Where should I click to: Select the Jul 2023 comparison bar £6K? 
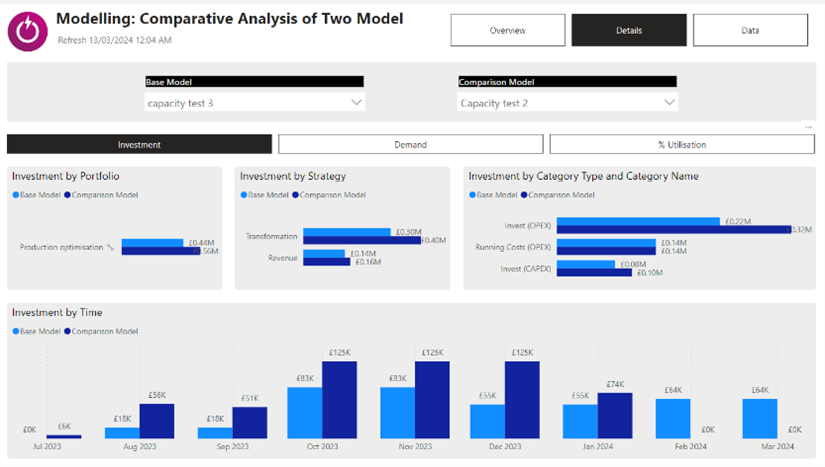click(64, 436)
